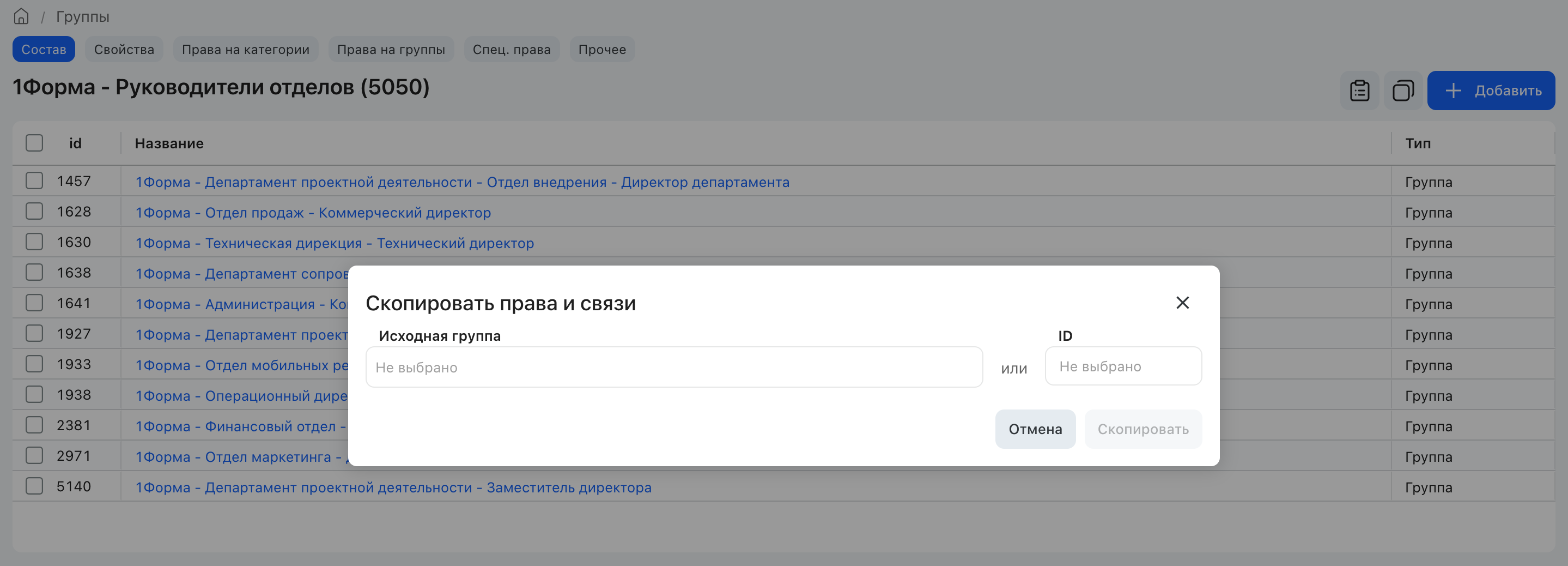The height and width of the screenshot is (566, 1568).
Task: Open the Права на категории tab
Action: pyautogui.click(x=246, y=50)
